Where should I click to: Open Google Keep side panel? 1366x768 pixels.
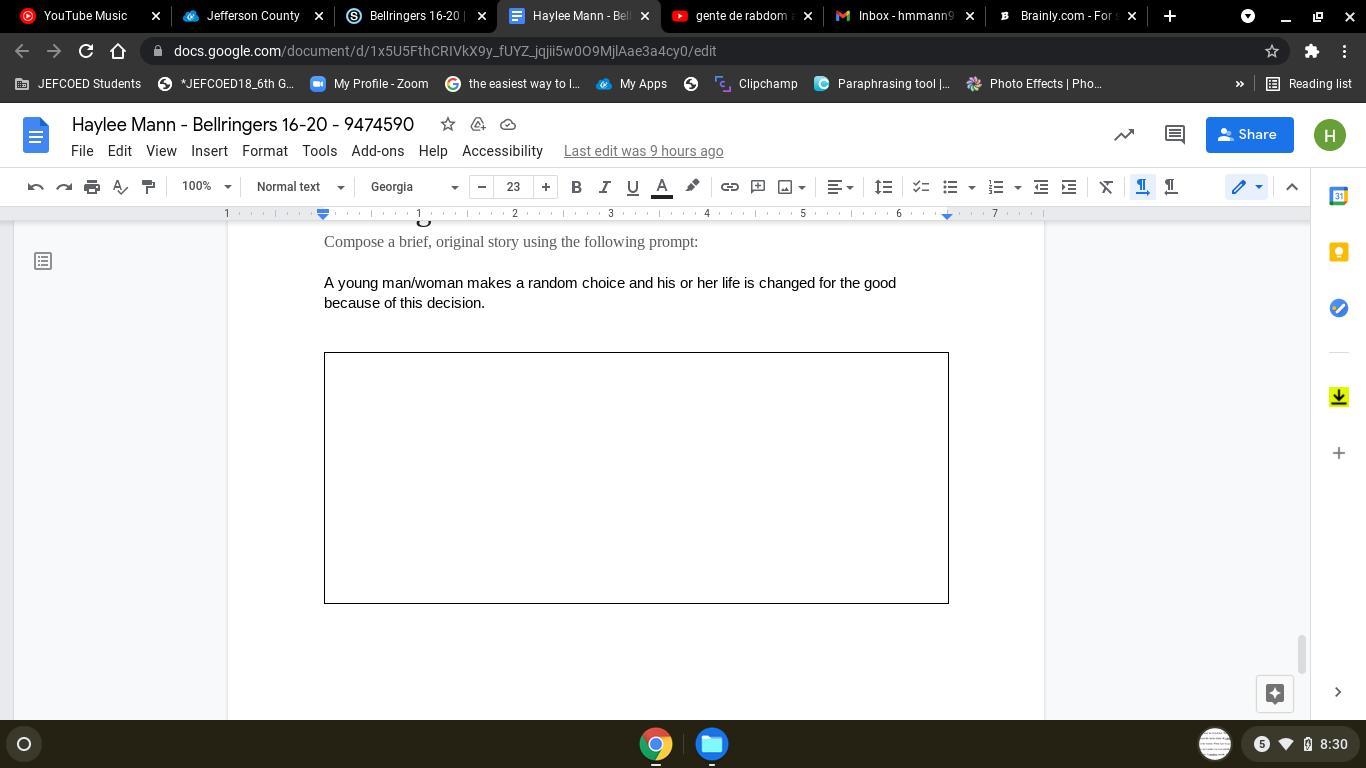1339,252
